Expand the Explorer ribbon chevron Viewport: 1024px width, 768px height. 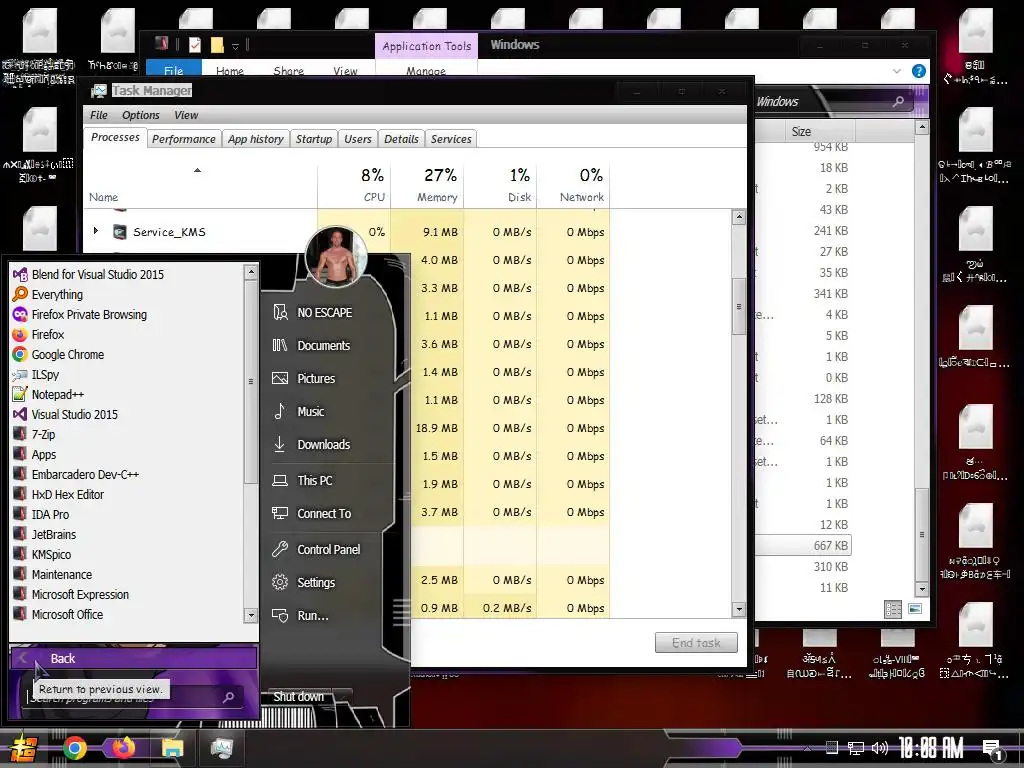pyautogui.click(x=897, y=71)
